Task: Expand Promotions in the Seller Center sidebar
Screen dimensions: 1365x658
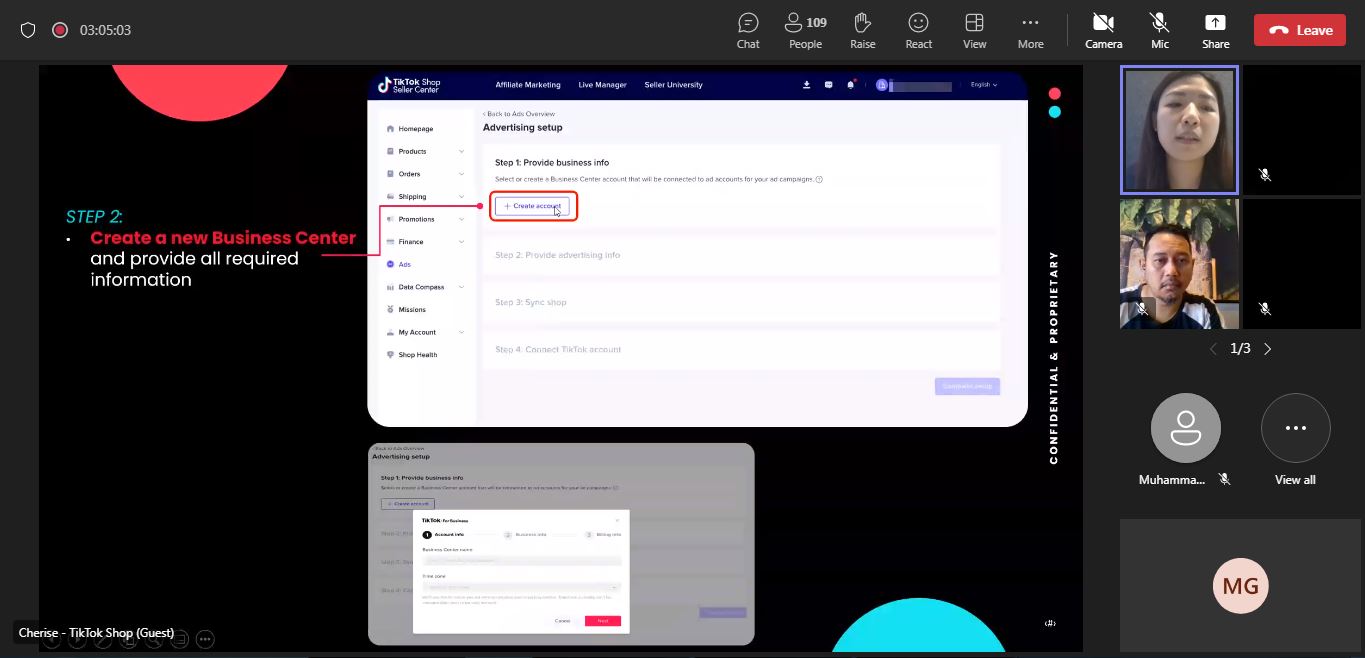Action: (425, 219)
